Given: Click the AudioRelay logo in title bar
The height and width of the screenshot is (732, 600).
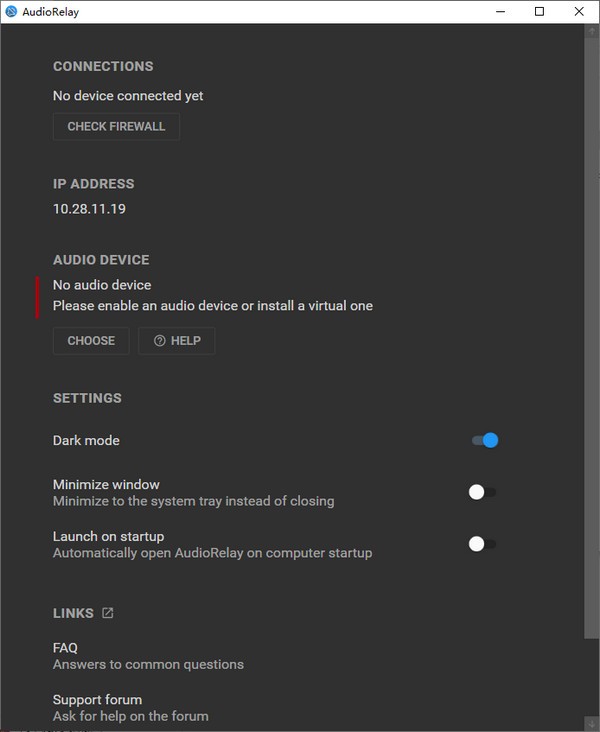Looking at the screenshot, I should (x=11, y=12).
